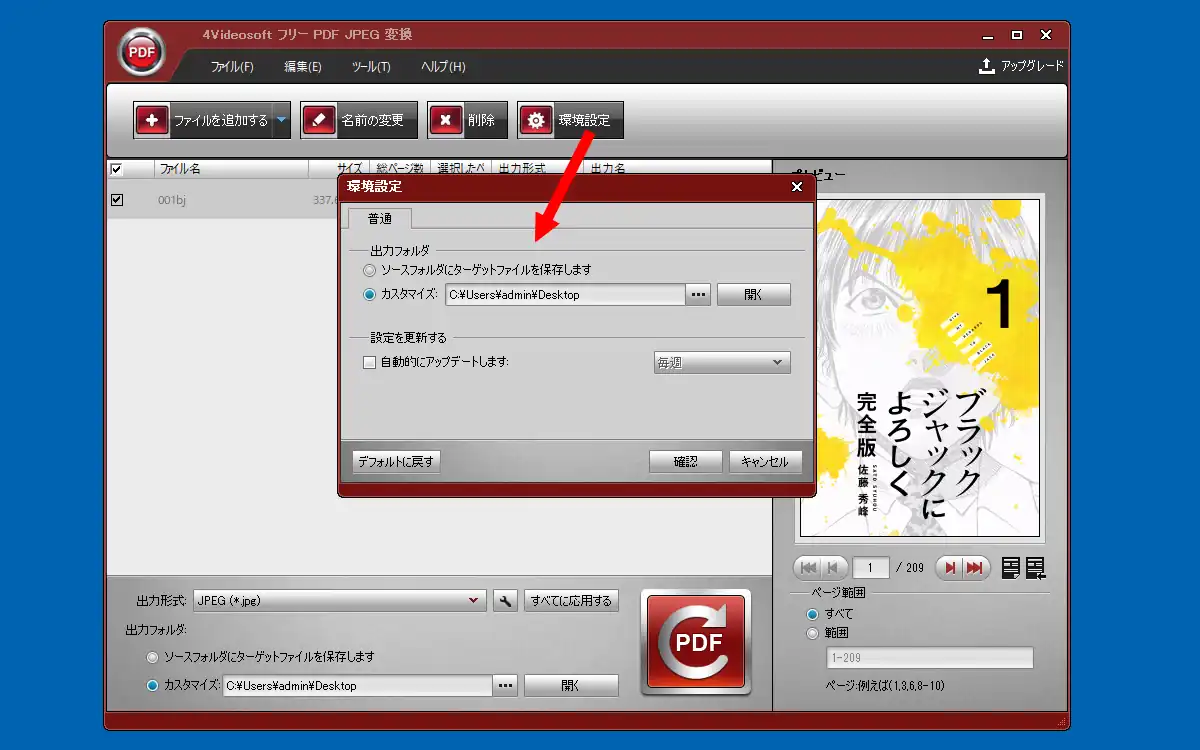Open the 出力形式 JPEG format dropdown

340,601
